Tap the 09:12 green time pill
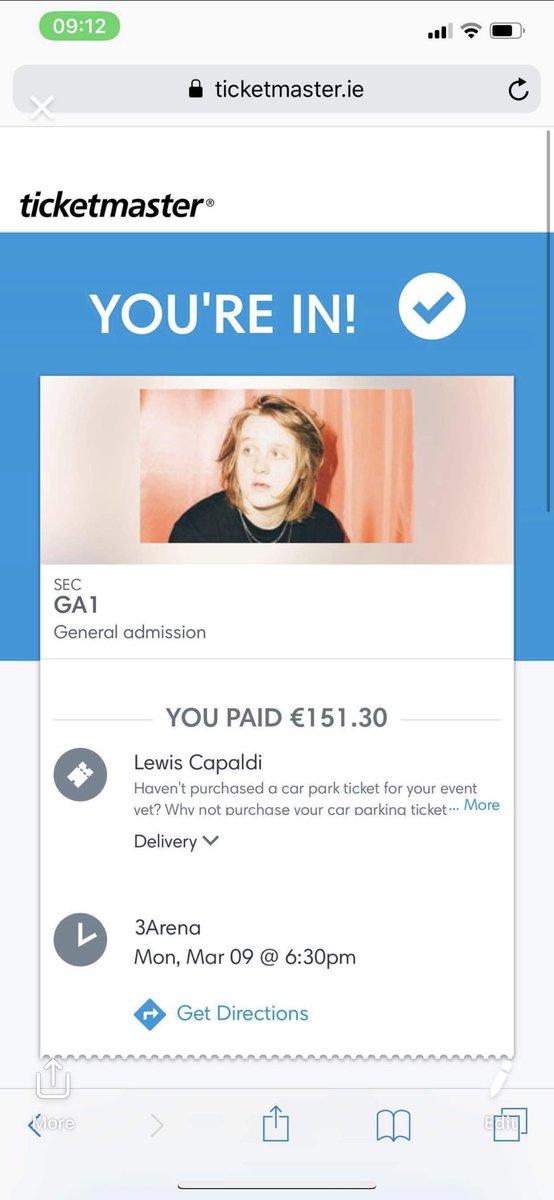Viewport: 554px width, 1200px height. (x=79, y=26)
